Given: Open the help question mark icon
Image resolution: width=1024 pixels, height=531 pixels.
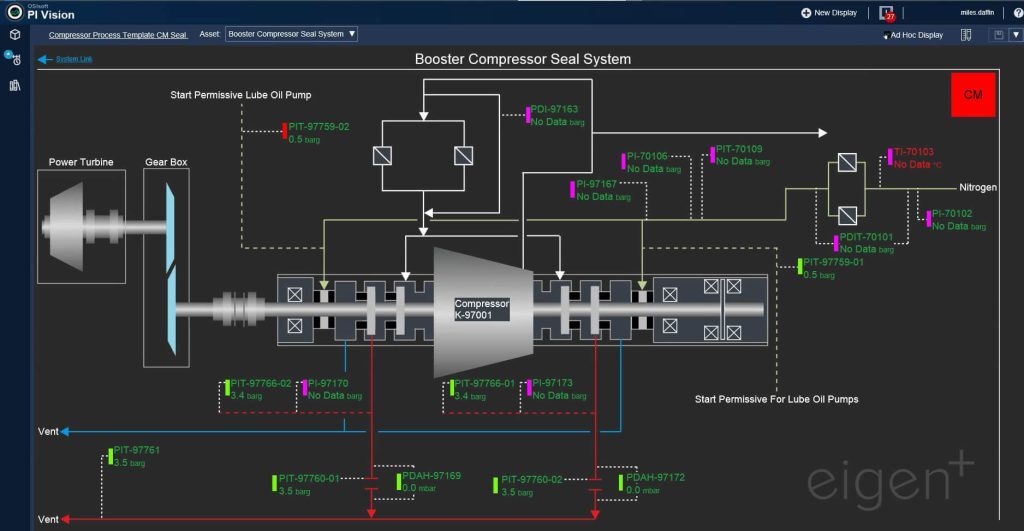Looking at the screenshot, I should (1017, 12).
